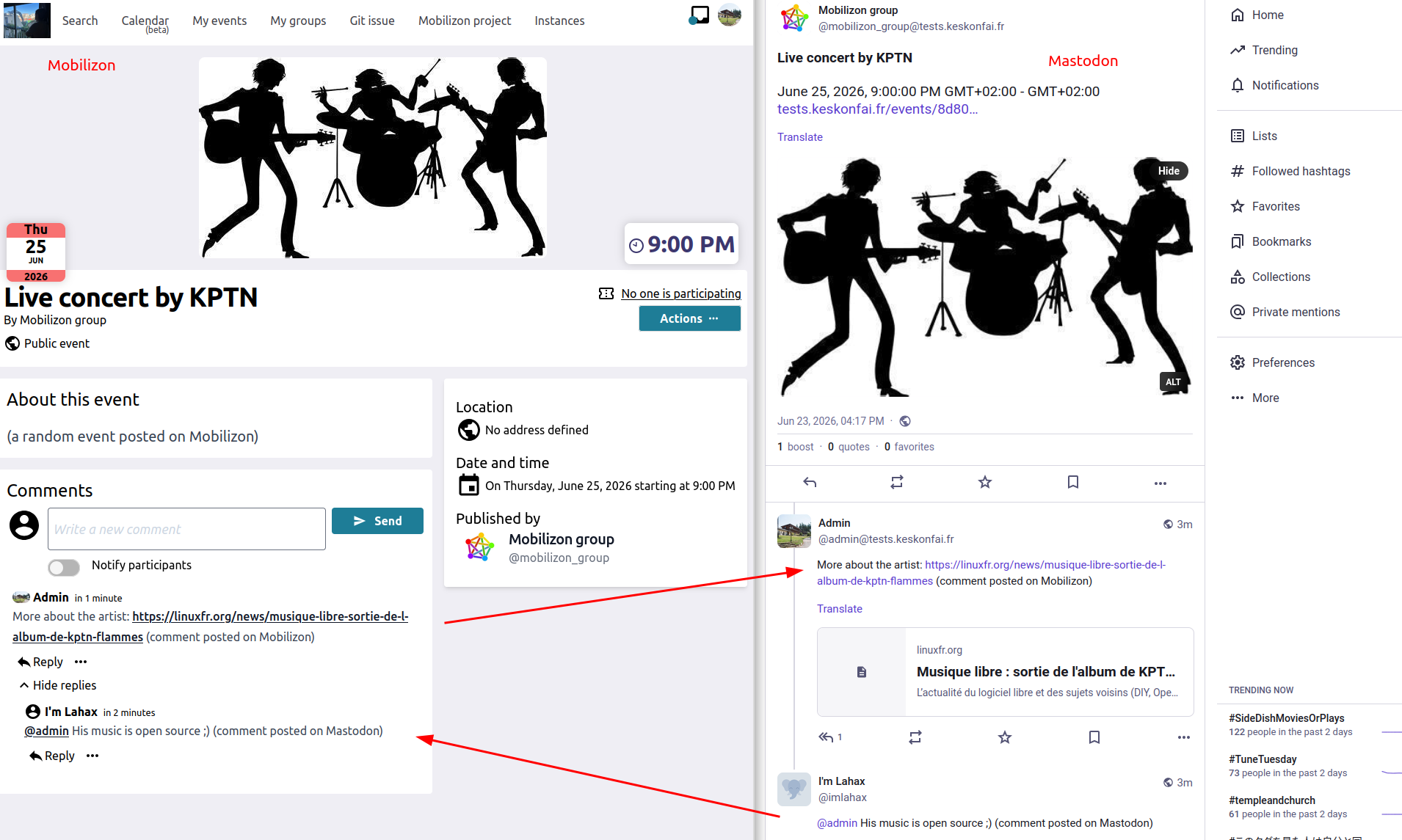Click the Mobilizon instance logo image
The height and width of the screenshot is (840, 1402).
tap(27, 20)
